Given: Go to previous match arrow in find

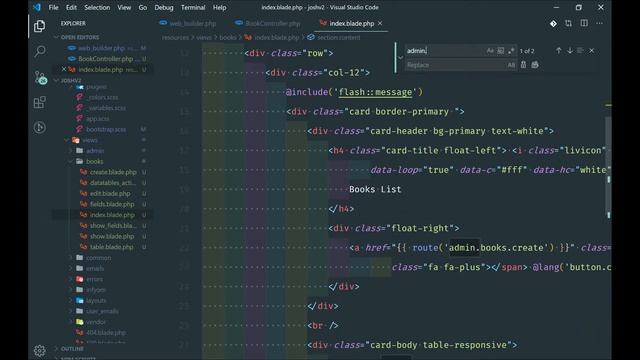Looking at the screenshot, I should pyautogui.click(x=558, y=51).
